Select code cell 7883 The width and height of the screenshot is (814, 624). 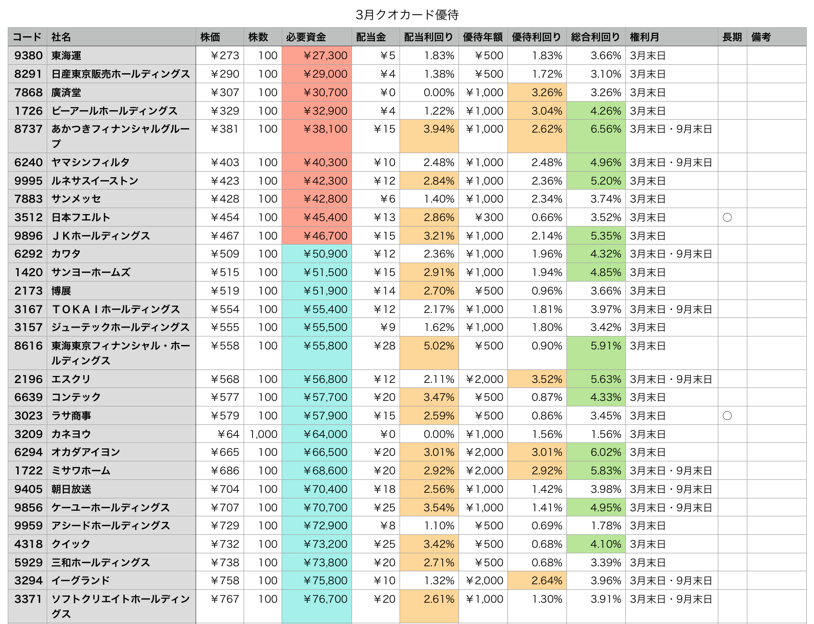[28, 199]
